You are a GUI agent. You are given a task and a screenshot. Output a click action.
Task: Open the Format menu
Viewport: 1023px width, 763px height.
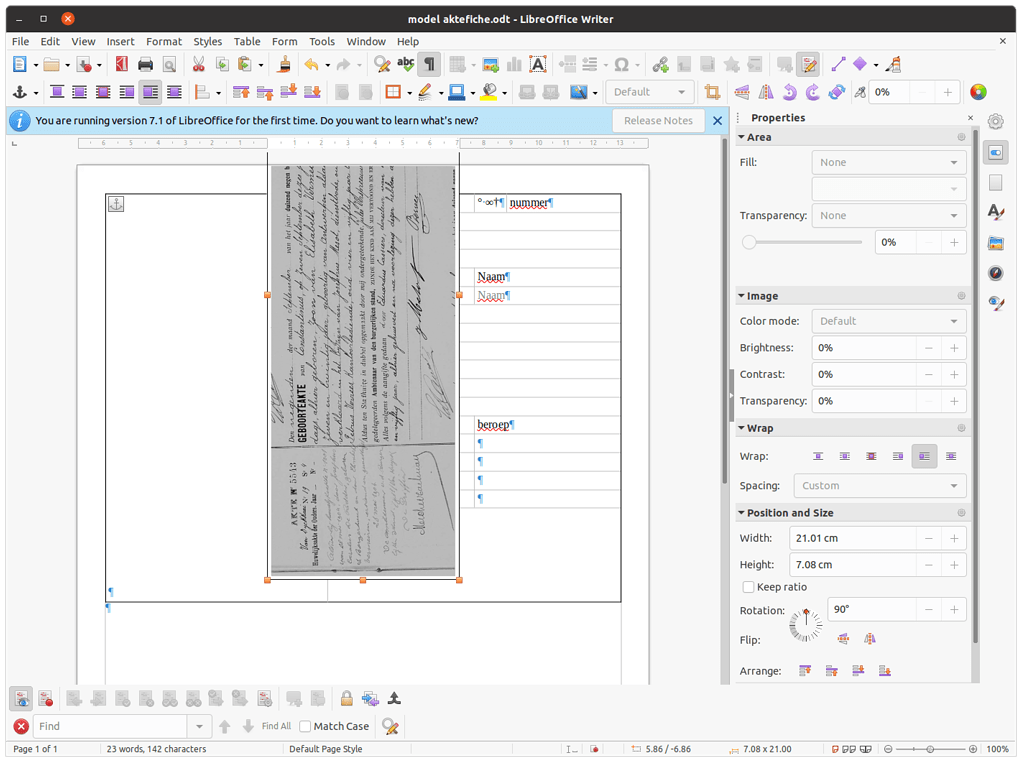(x=164, y=41)
